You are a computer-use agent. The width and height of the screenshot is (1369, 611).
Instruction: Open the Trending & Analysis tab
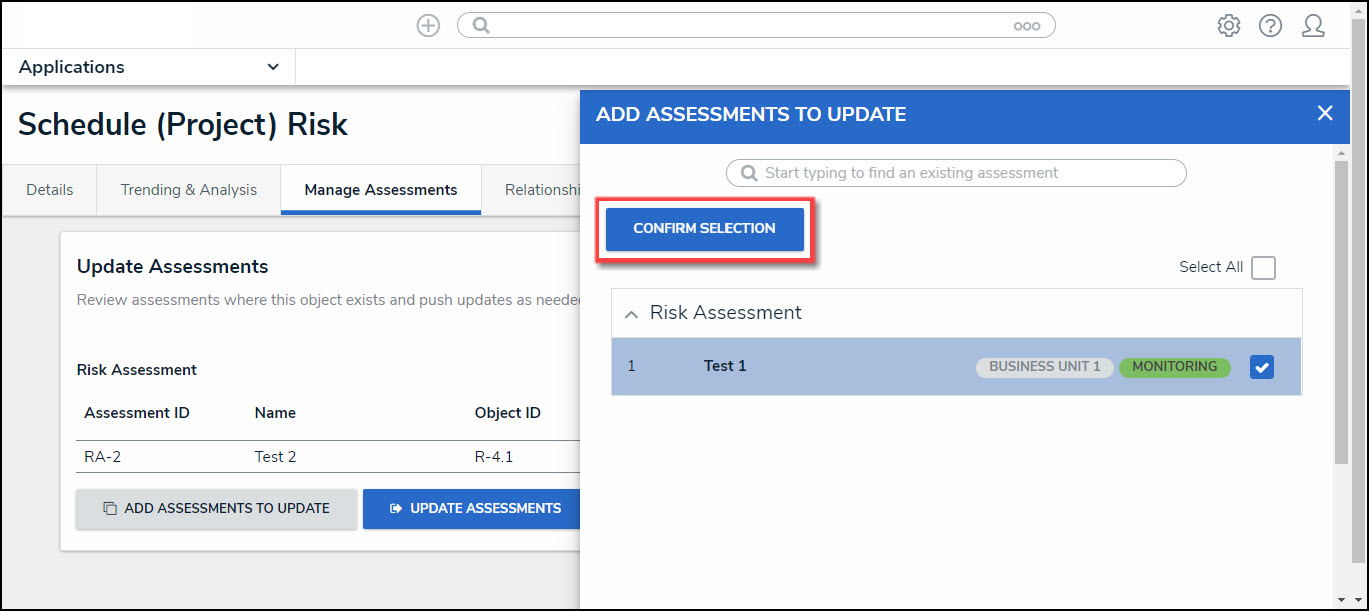(188, 190)
